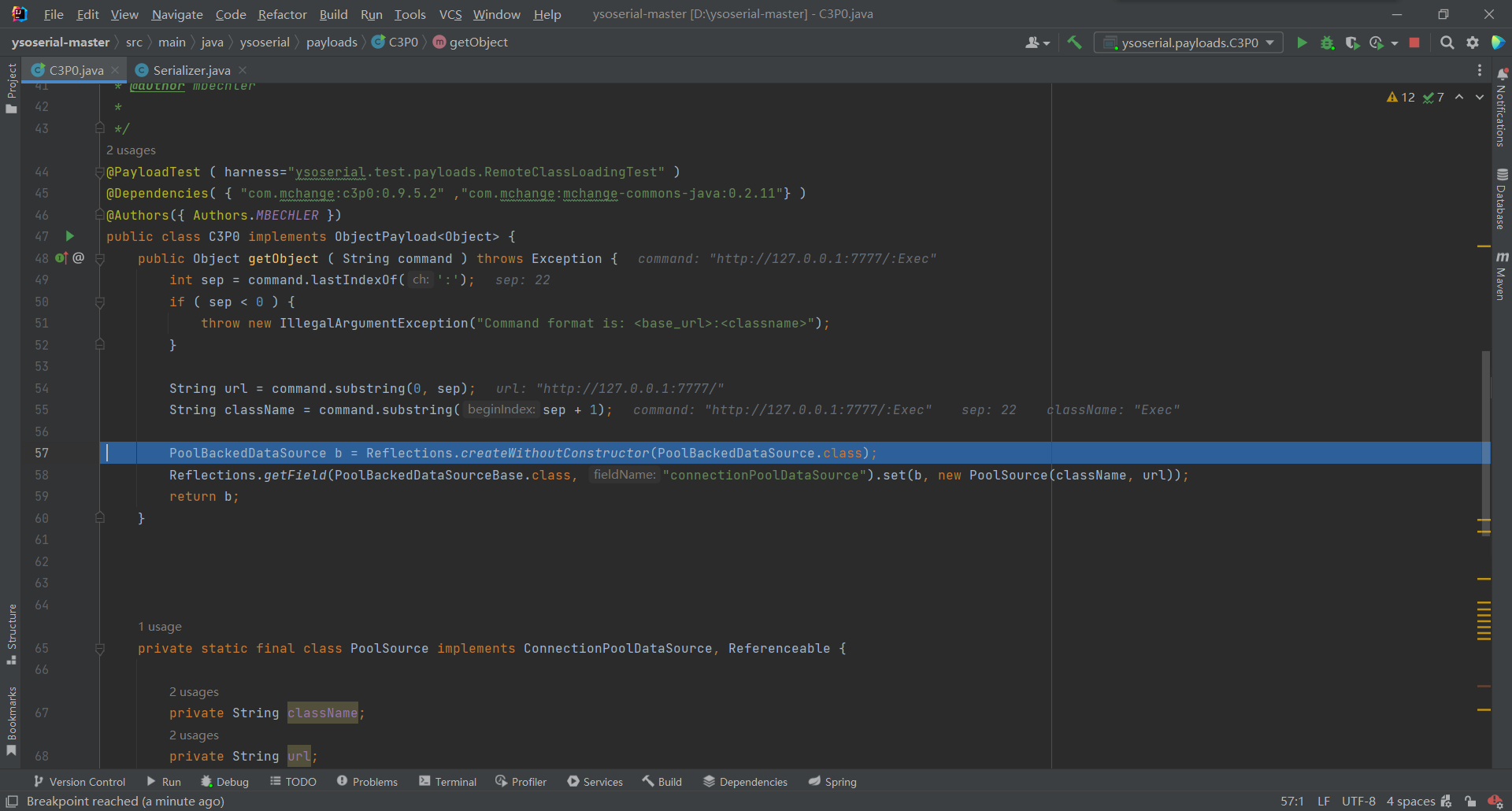Image resolution: width=1512 pixels, height=811 pixels.
Task: Open IDE settings gear icon
Action: tap(1472, 43)
